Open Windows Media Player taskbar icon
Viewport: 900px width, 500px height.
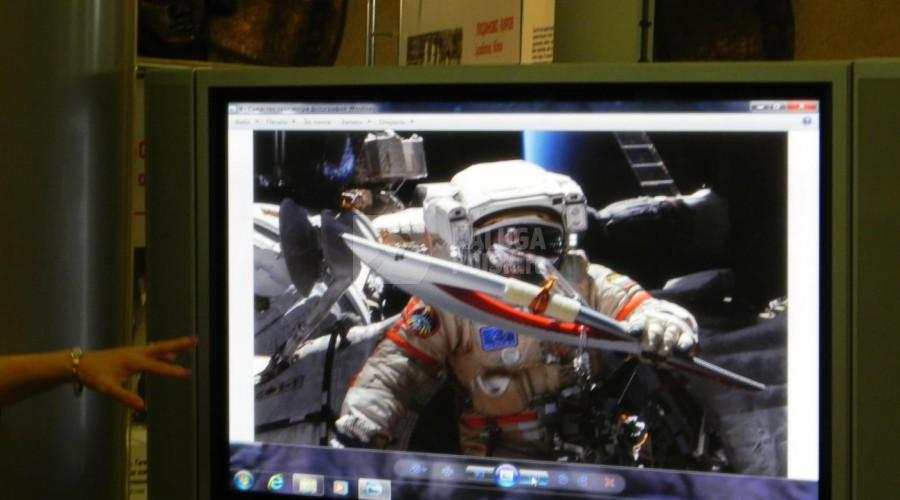coord(341,487)
